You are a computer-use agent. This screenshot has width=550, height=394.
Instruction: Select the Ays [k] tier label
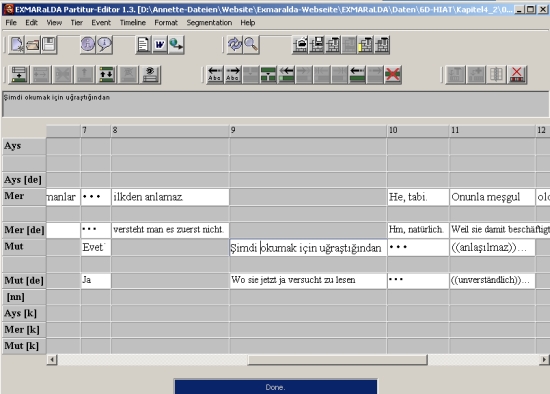click(x=24, y=313)
